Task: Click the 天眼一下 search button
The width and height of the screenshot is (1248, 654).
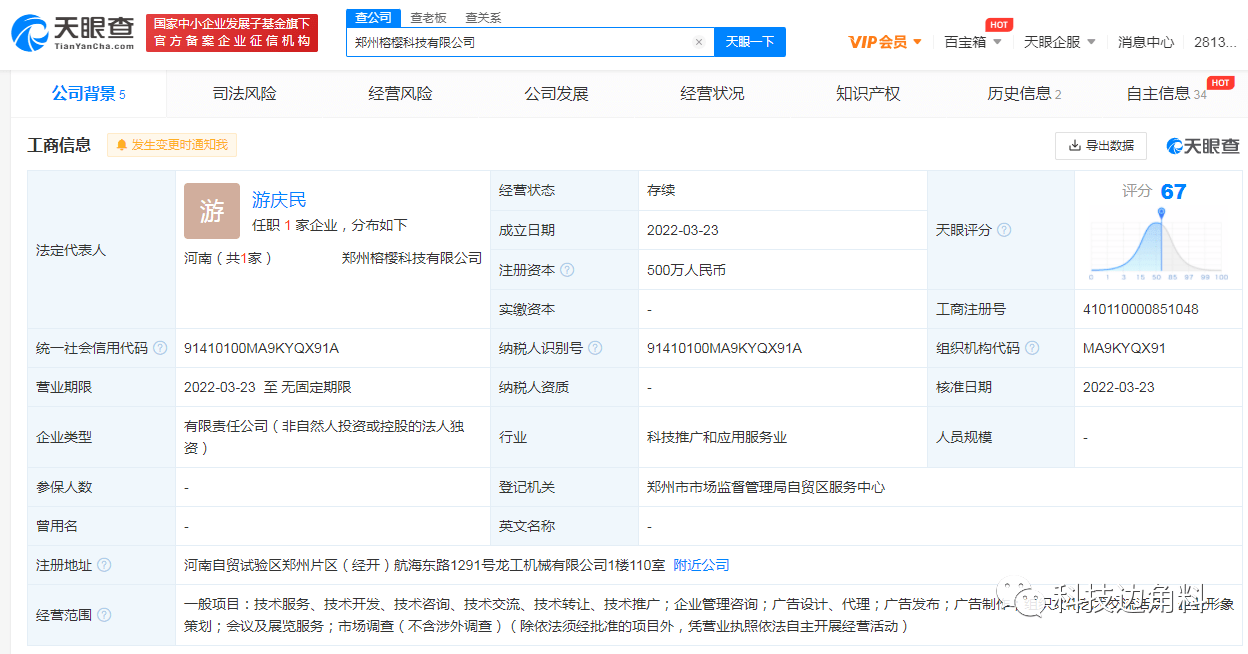Action: 750,42
